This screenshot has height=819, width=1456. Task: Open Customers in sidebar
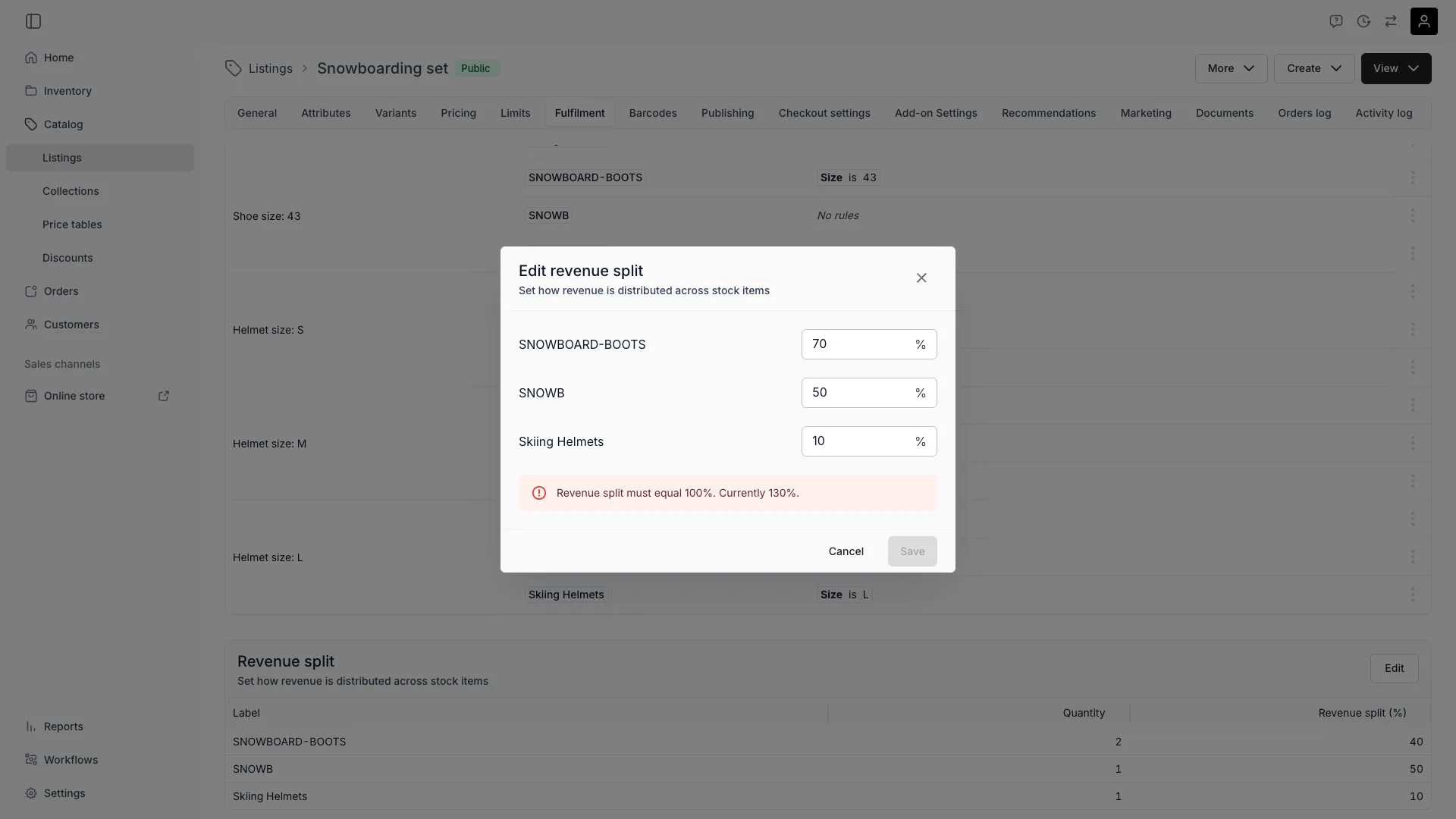tap(99, 325)
